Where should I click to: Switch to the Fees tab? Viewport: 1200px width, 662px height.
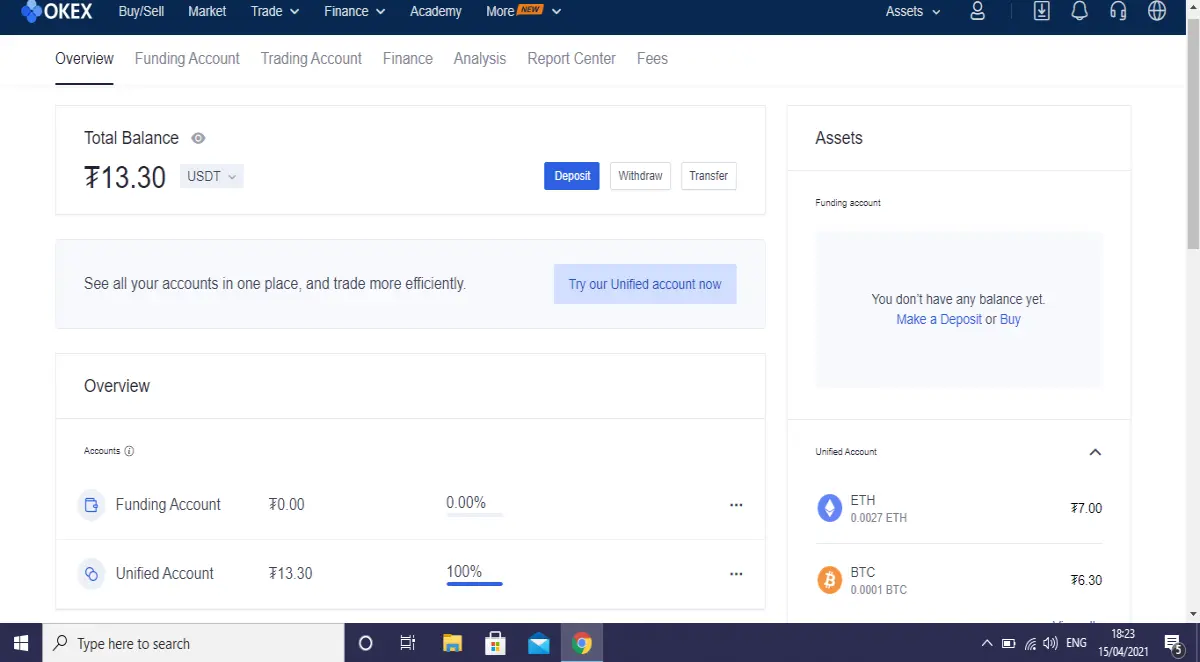(x=652, y=59)
